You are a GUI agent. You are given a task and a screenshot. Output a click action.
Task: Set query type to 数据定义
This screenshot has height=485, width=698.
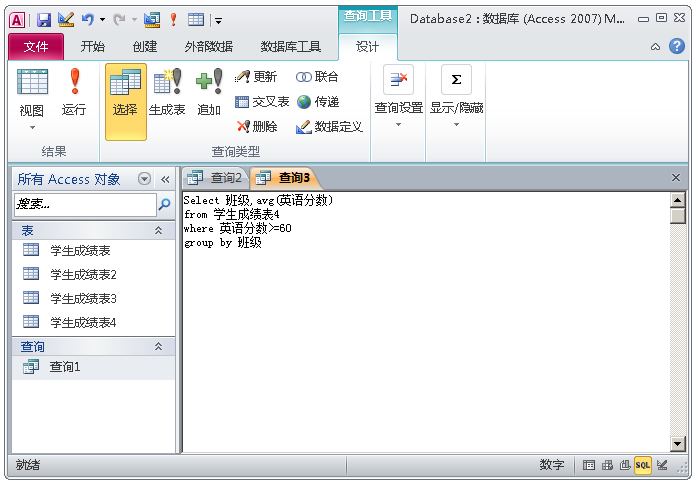329,127
